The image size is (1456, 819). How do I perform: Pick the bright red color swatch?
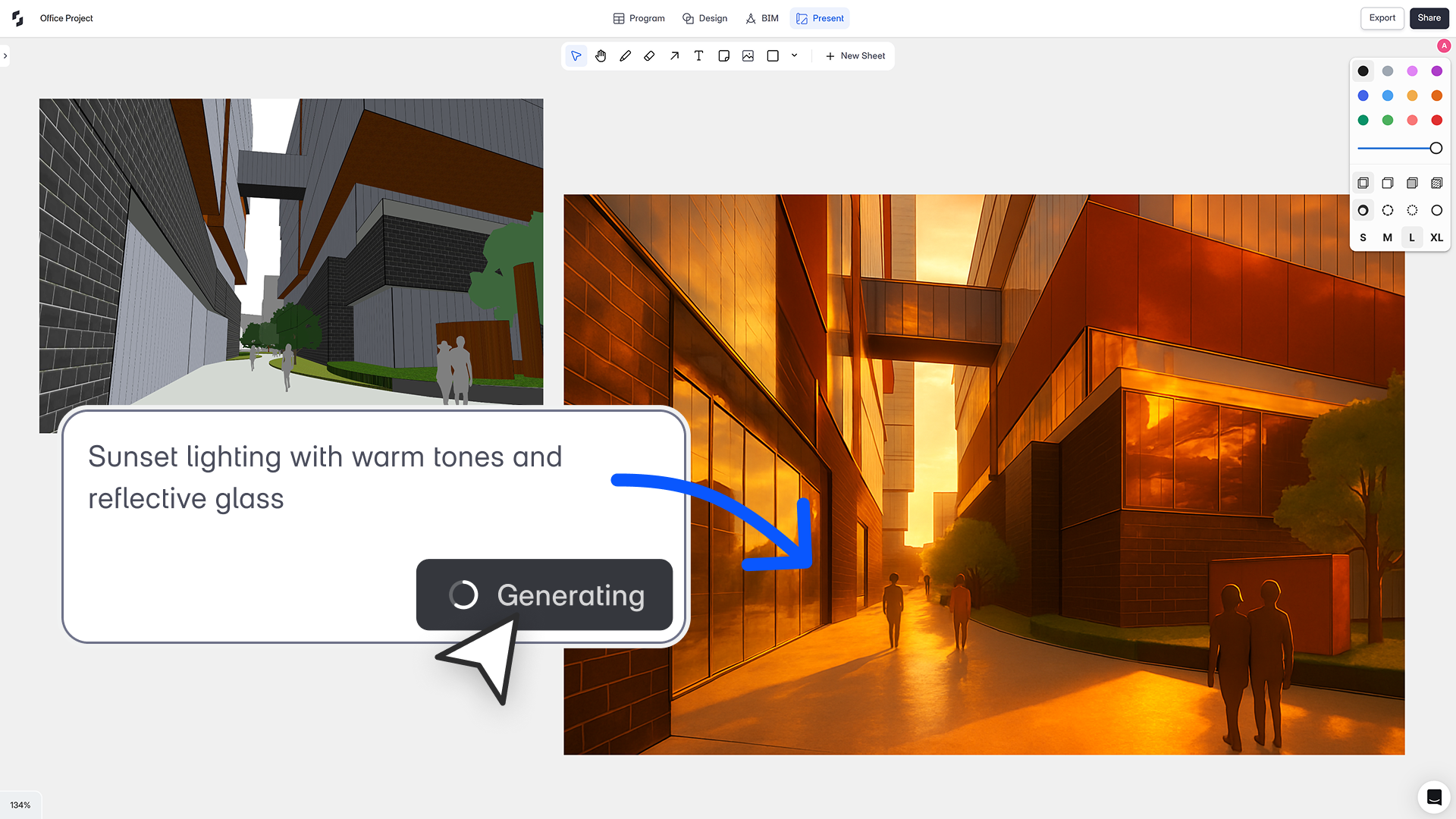click(x=1436, y=121)
